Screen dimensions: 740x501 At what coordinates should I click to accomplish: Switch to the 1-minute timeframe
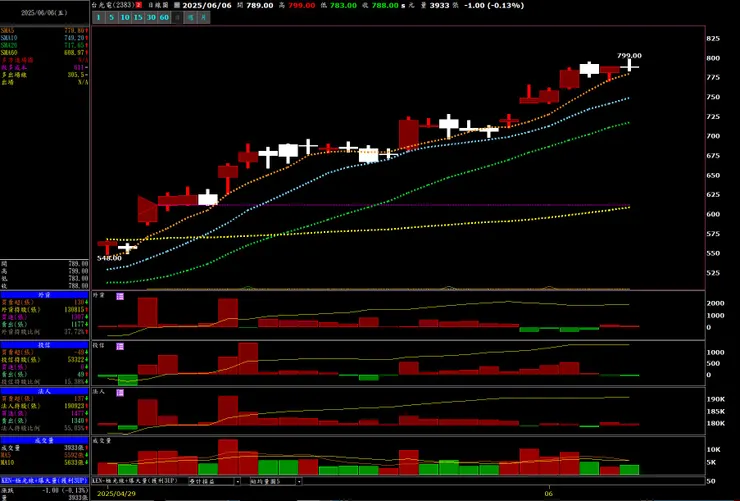coord(99,17)
